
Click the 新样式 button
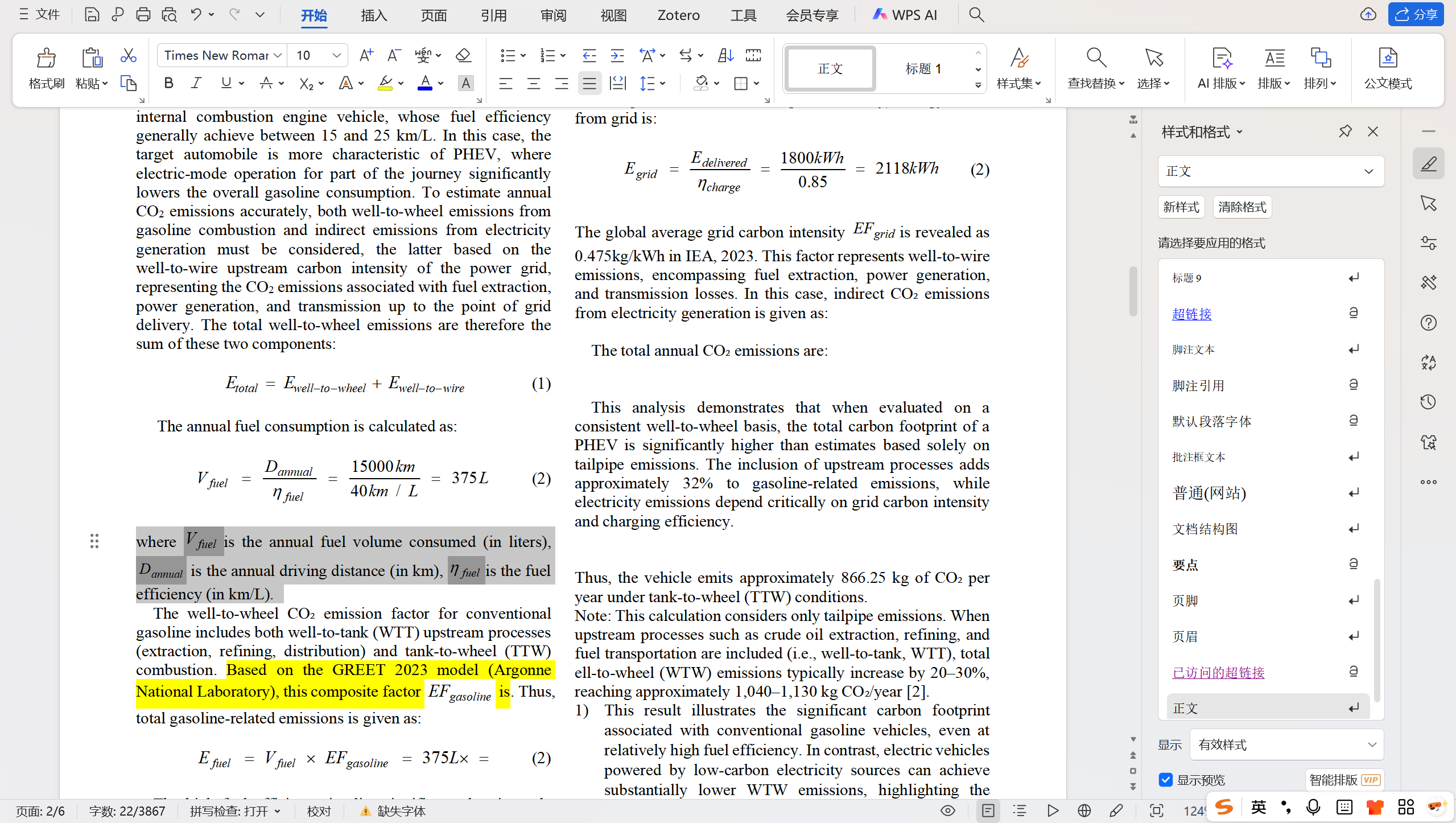tap(1181, 207)
